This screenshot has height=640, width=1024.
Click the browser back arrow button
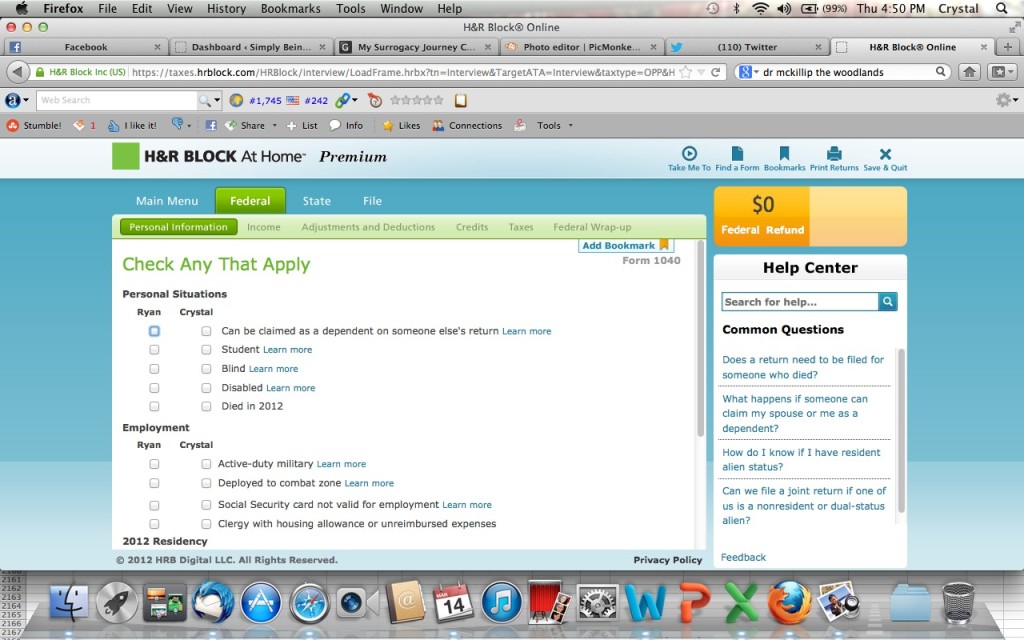(x=18, y=72)
